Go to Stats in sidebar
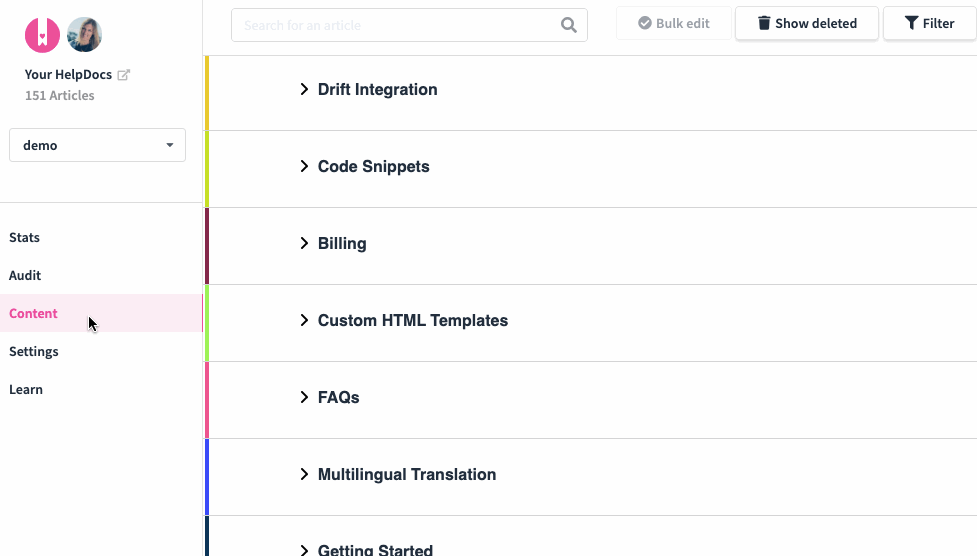977x556 pixels. pos(24,237)
